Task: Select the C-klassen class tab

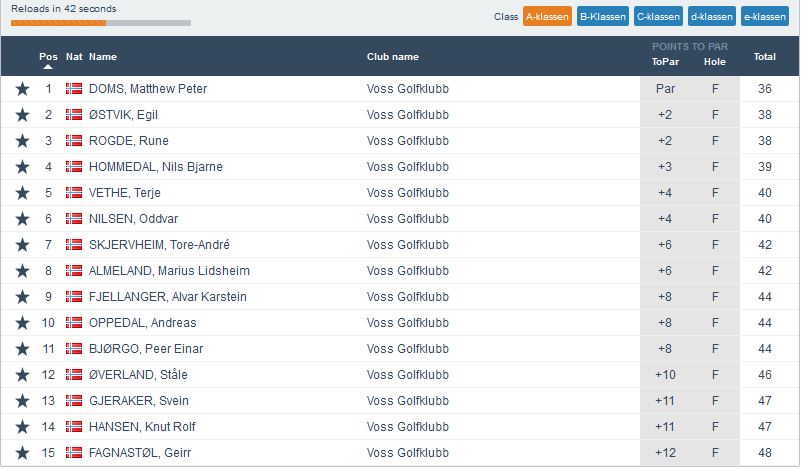Action: (x=657, y=17)
